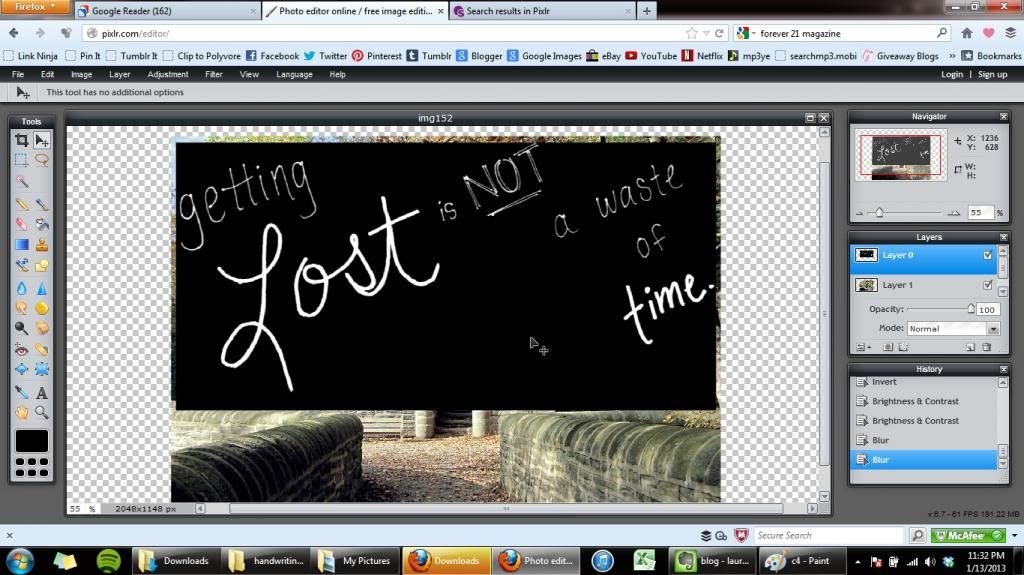Select the rectangular Marquee tool
Viewport: 1024px width, 575px height.
(x=22, y=160)
